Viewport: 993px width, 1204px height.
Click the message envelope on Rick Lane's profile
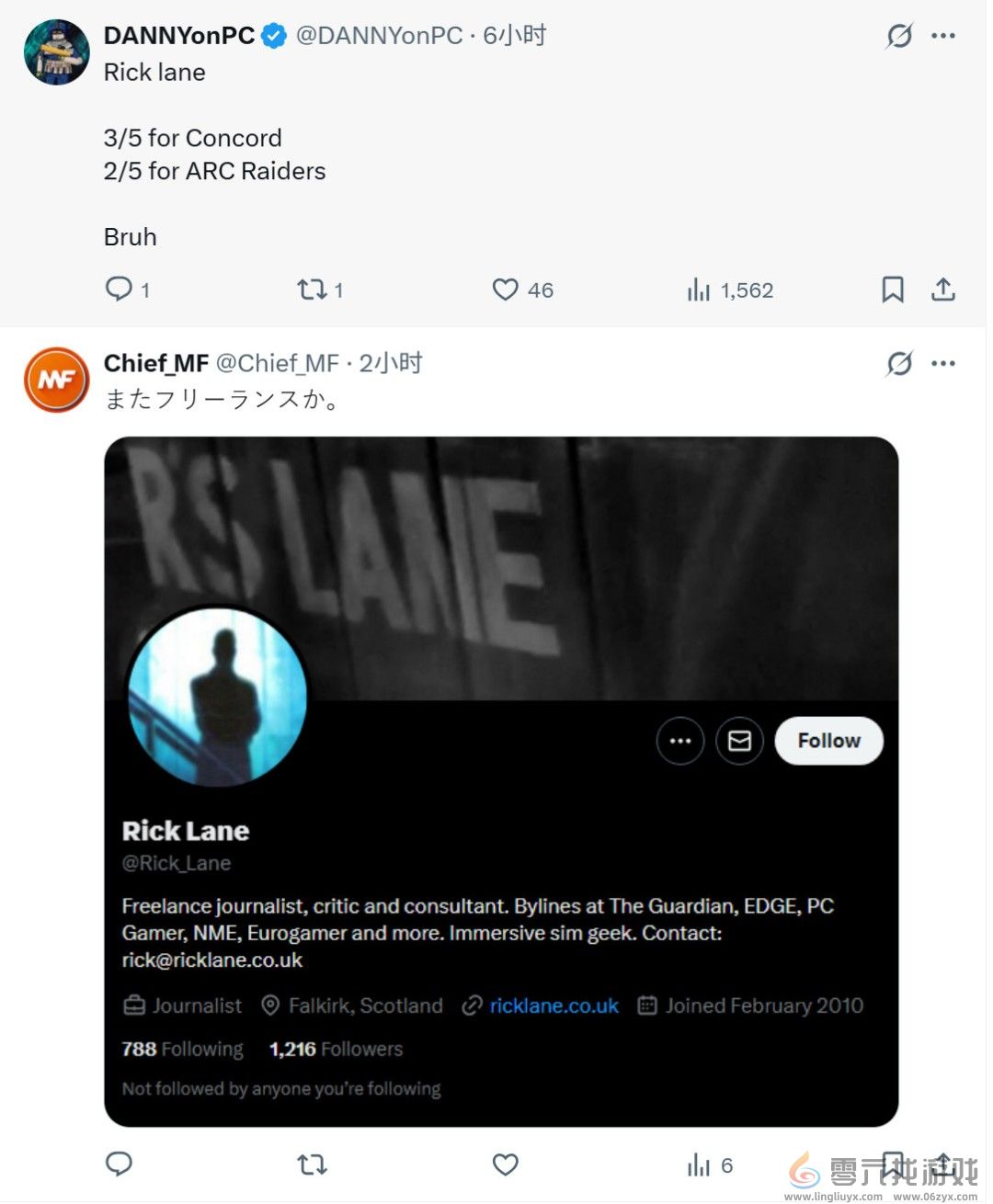739,741
